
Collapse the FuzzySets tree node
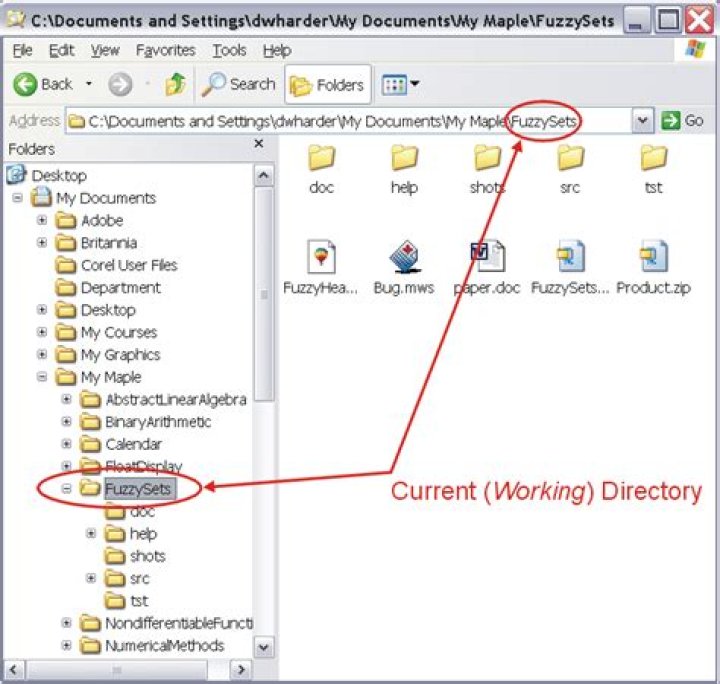point(67,488)
